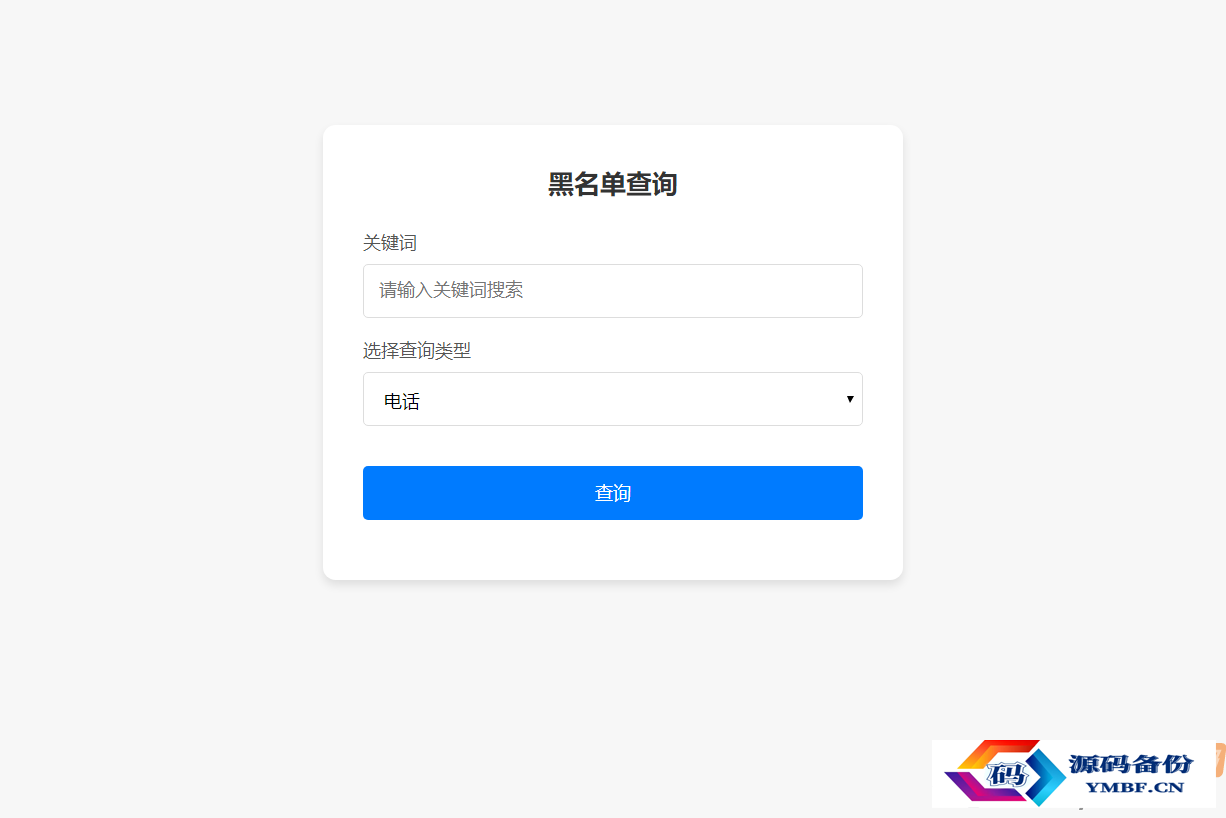Screen dimensions: 1226x818
Task: Click the 码 character logo icon
Action: coord(1007,773)
